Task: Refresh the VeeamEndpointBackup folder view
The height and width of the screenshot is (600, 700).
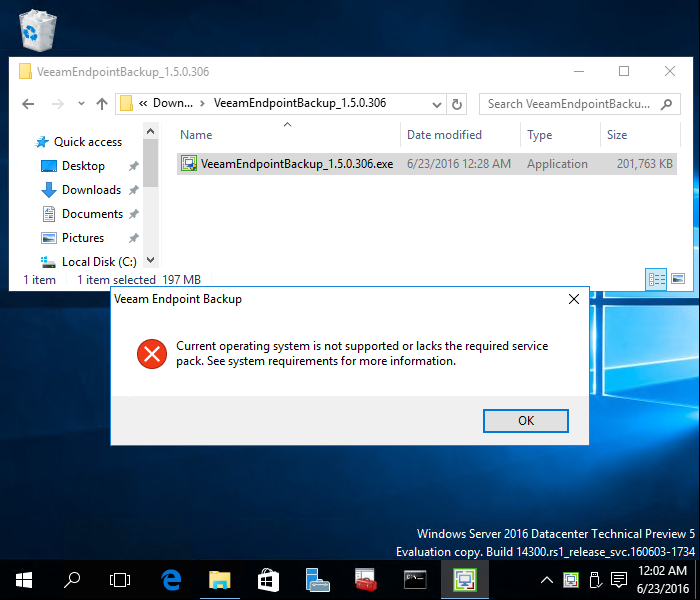Action: [456, 104]
